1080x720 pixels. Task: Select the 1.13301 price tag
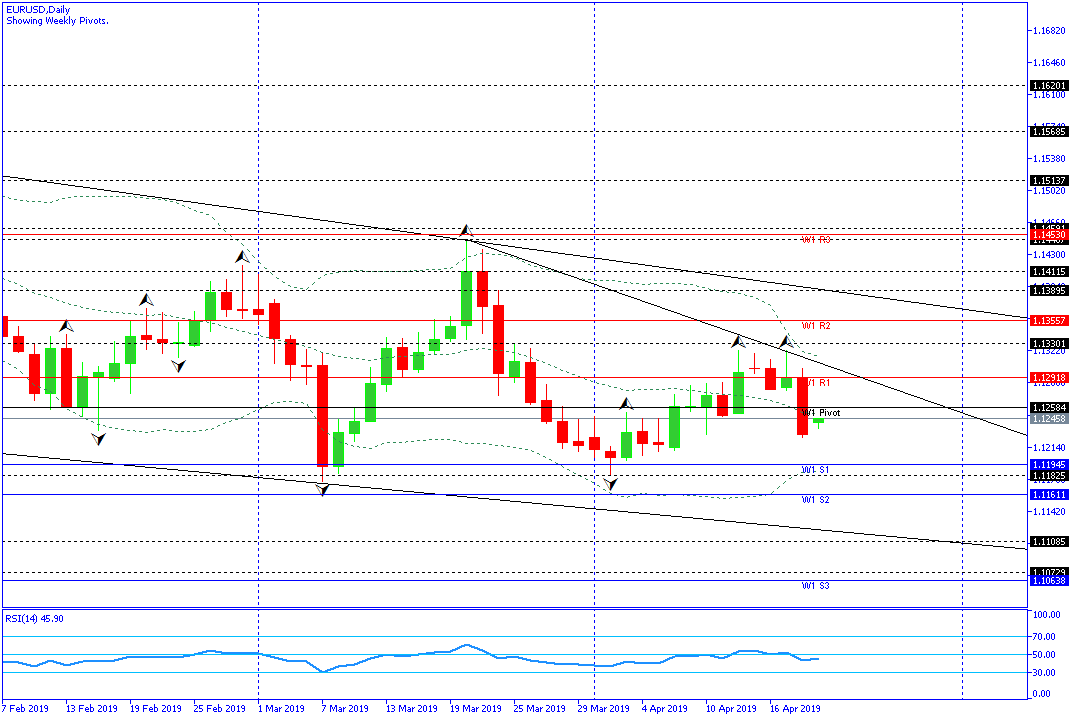(x=1049, y=344)
